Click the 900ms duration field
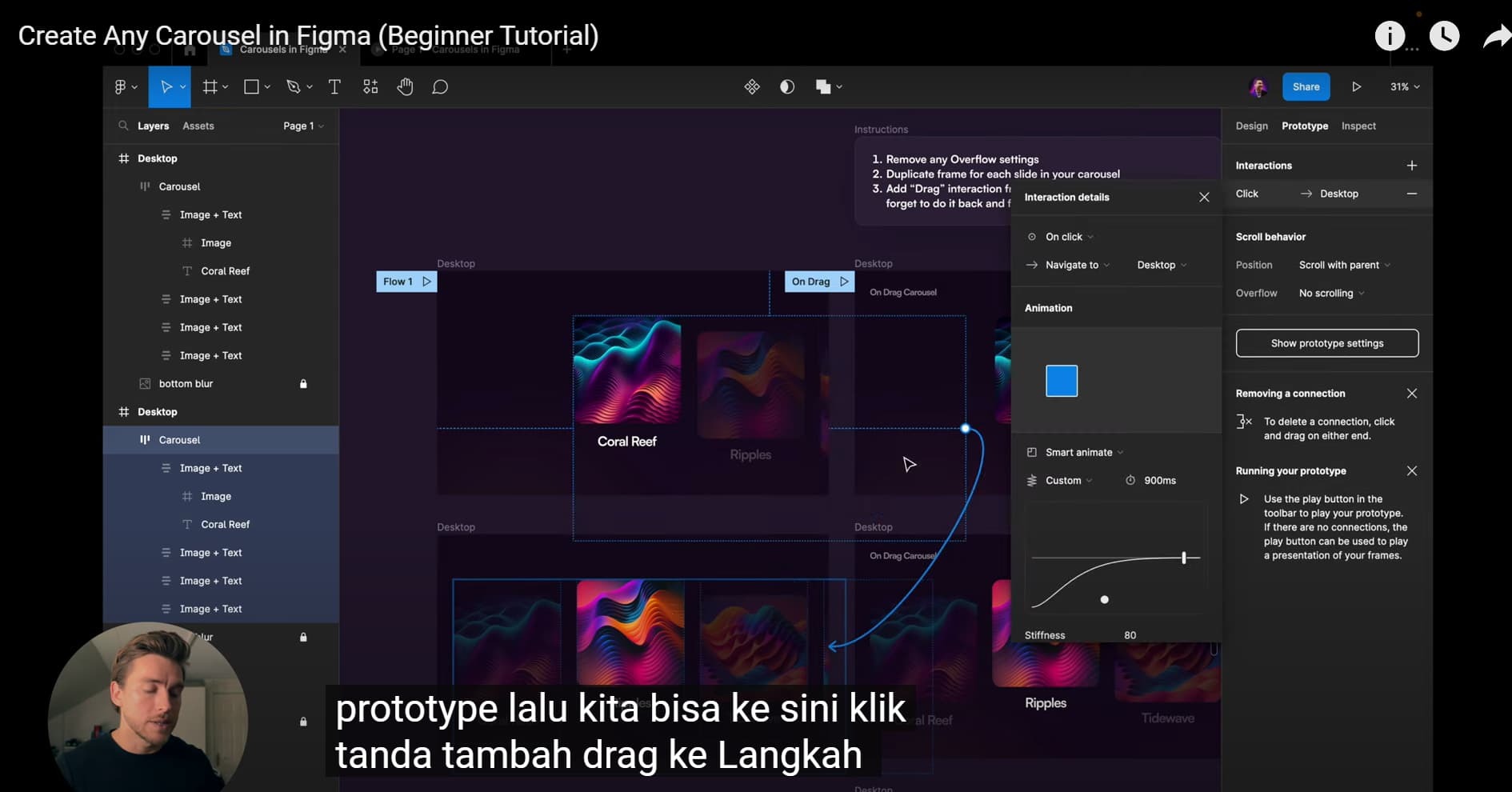This screenshot has height=792, width=1512. coord(1159,480)
